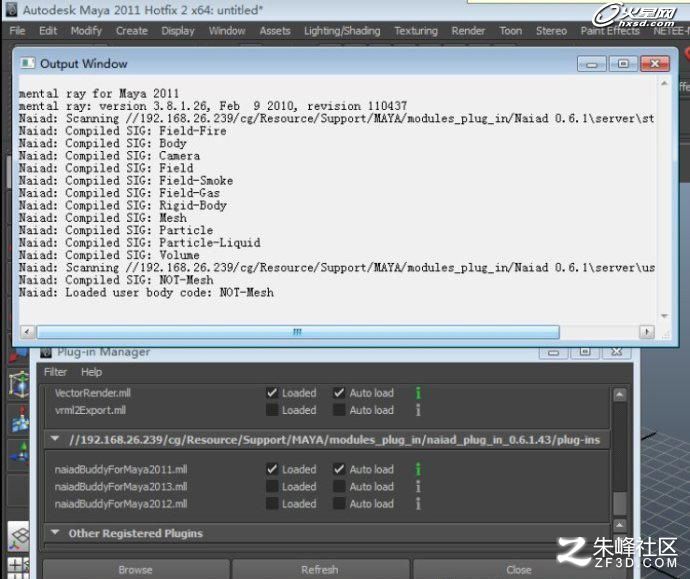Select naiadBuddyForMaya2012.mll plugin name
The width and height of the screenshot is (690, 579).
click(x=121, y=504)
